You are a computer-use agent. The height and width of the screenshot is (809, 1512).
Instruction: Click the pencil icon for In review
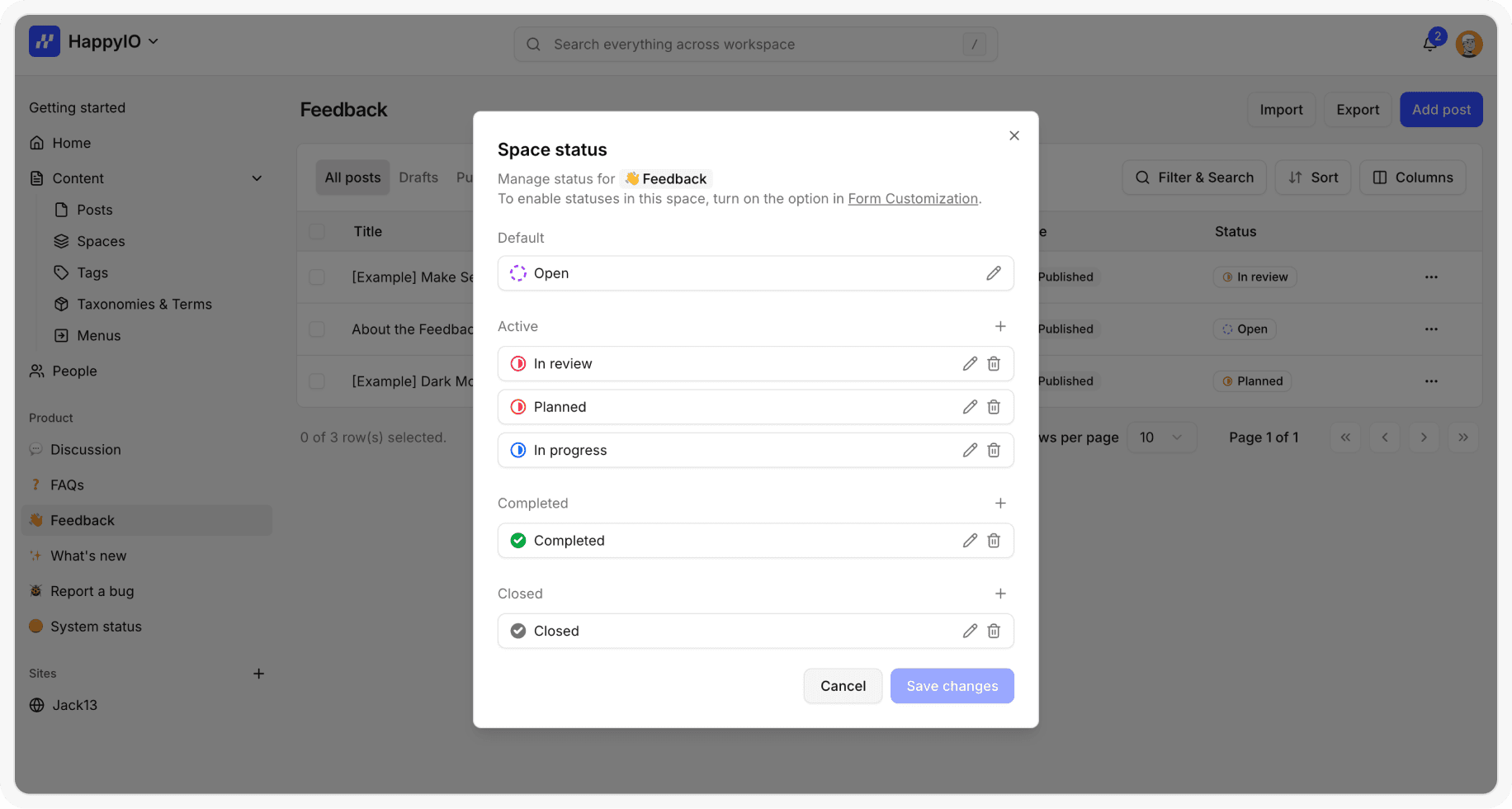(970, 364)
